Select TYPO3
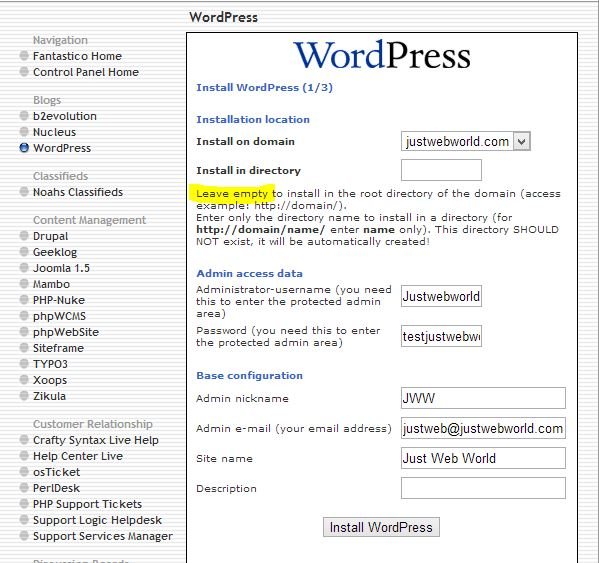This screenshot has height=563, width=599. (50, 364)
